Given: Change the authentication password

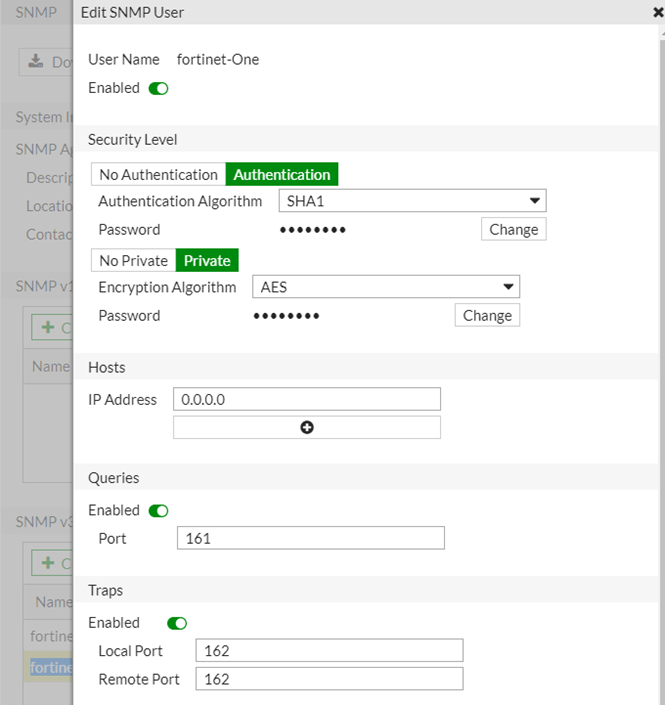Looking at the screenshot, I should click(514, 229).
